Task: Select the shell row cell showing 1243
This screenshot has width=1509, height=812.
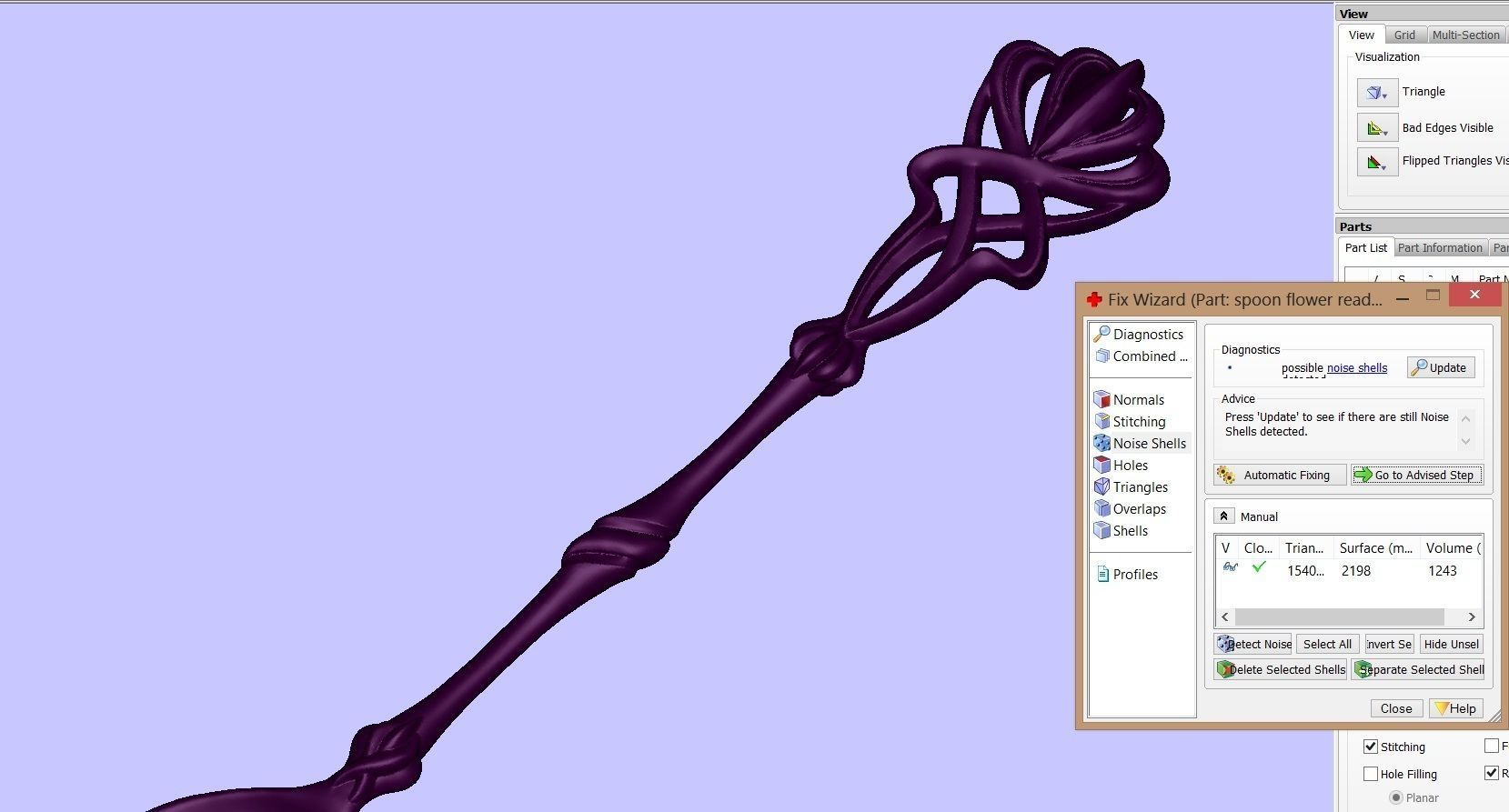Action: 1442,571
